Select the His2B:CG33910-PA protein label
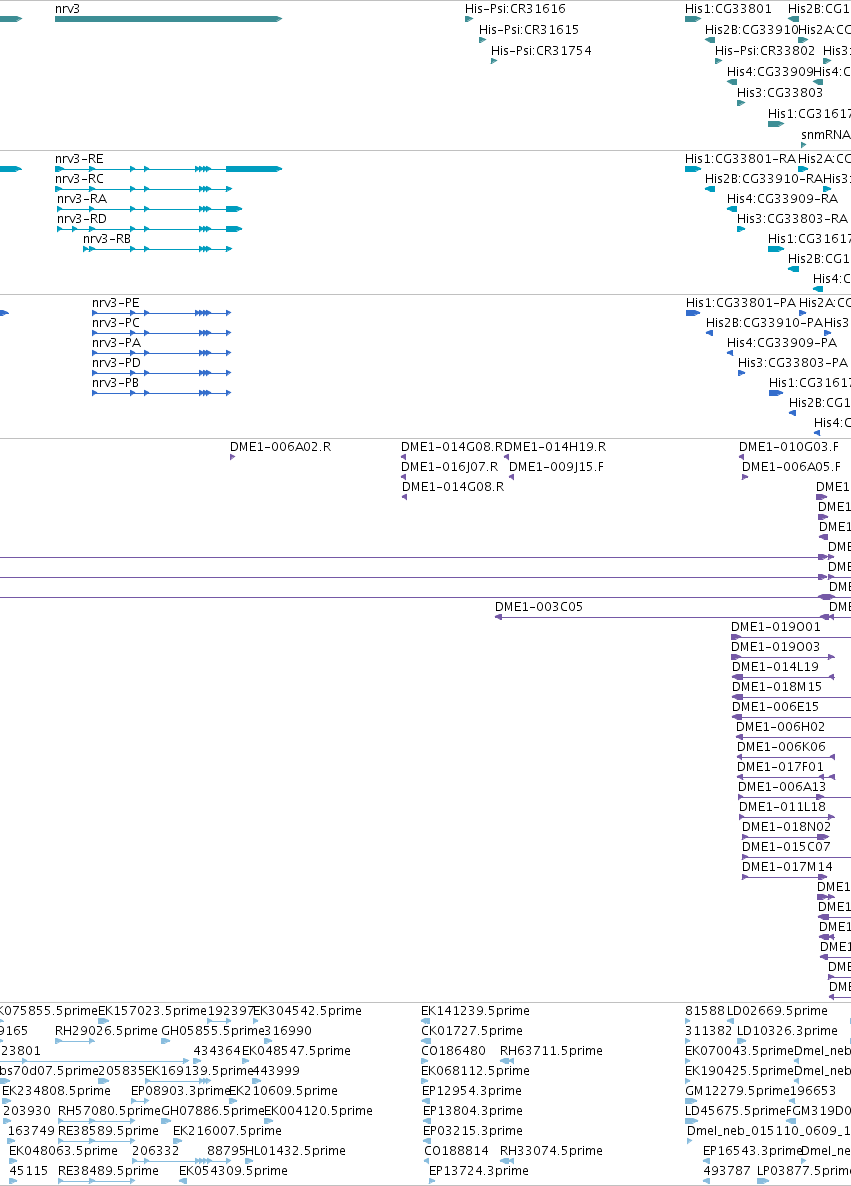The height and width of the screenshot is (1186, 851). (x=765, y=323)
